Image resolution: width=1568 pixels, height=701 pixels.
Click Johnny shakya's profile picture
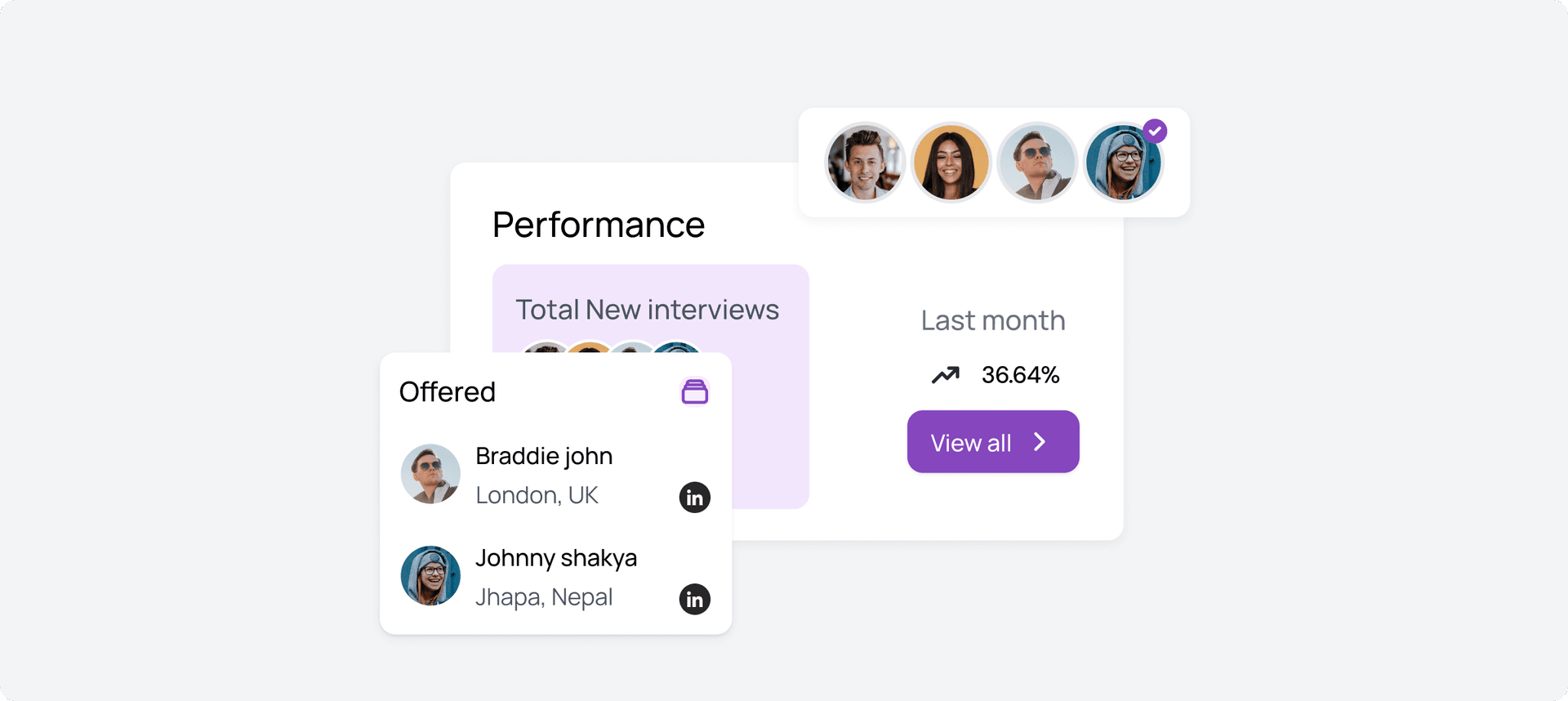tap(430, 575)
